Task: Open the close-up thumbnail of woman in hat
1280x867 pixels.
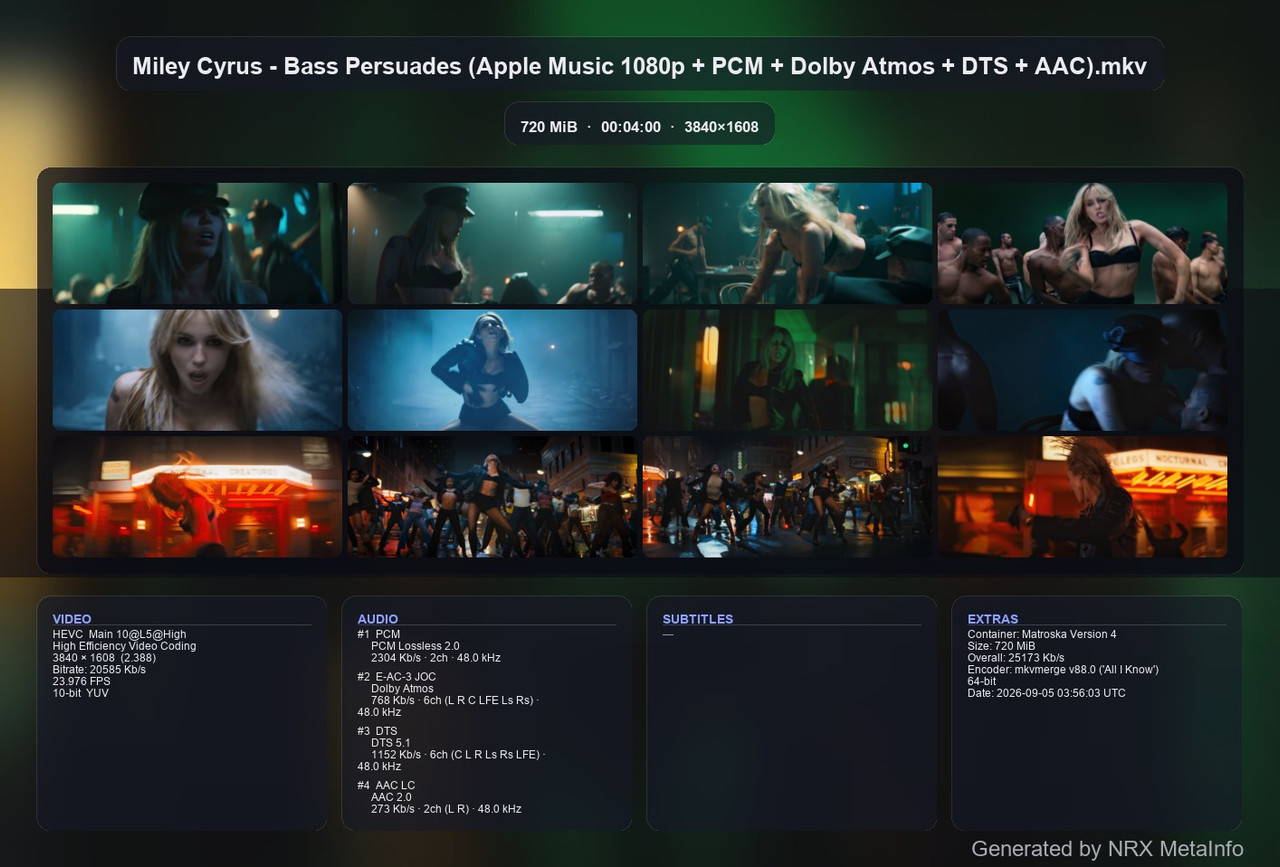Action: coord(197,243)
